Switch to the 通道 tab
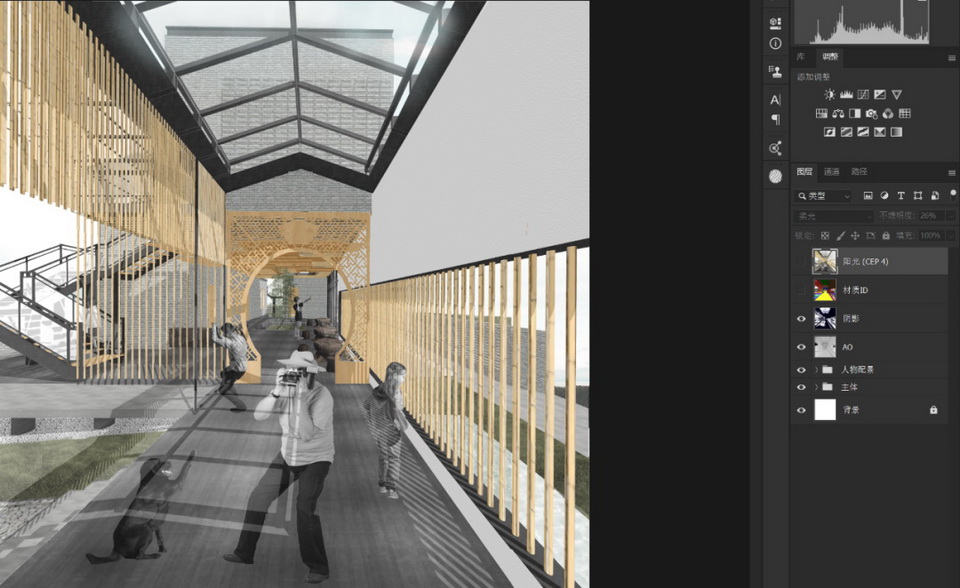 (x=832, y=172)
